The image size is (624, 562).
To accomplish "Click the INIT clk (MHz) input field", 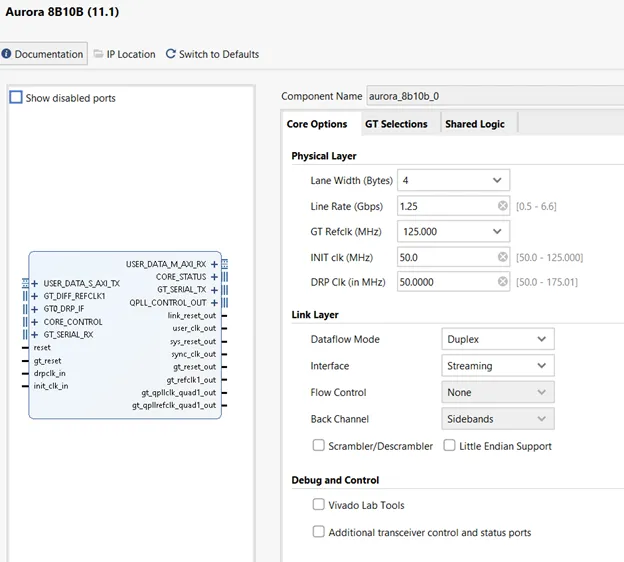I will [453, 257].
